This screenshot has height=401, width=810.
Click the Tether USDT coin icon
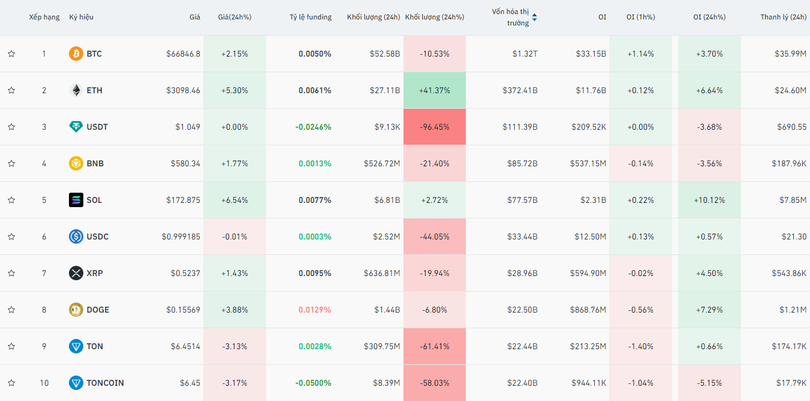click(x=76, y=127)
